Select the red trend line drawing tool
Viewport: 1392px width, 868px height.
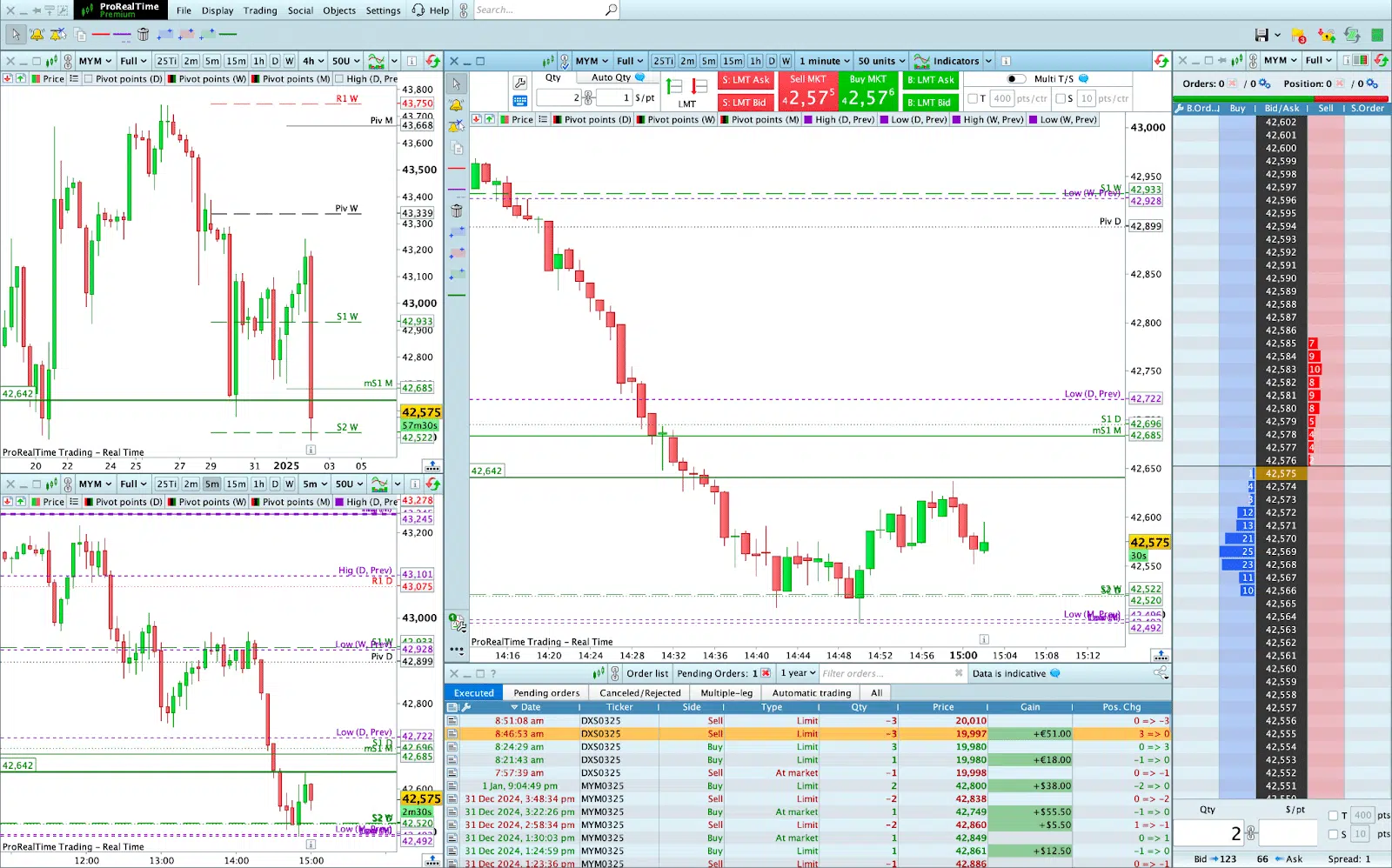(x=456, y=170)
